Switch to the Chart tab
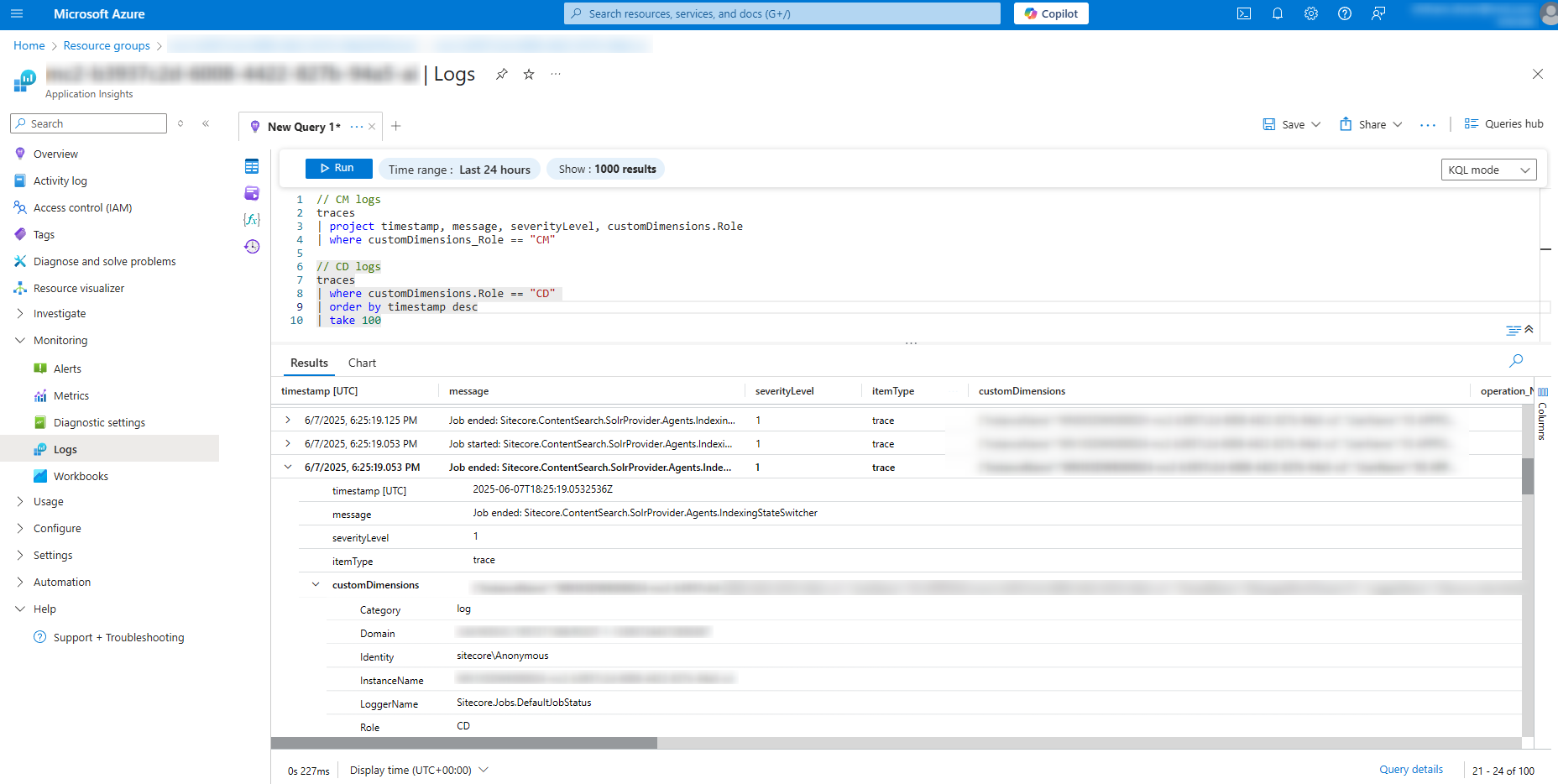 [362, 363]
